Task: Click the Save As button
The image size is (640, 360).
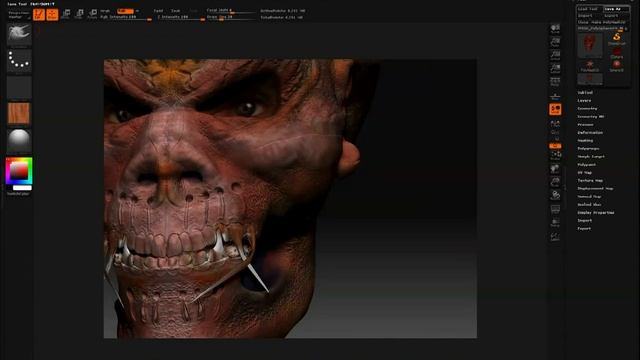Action: coord(616,9)
